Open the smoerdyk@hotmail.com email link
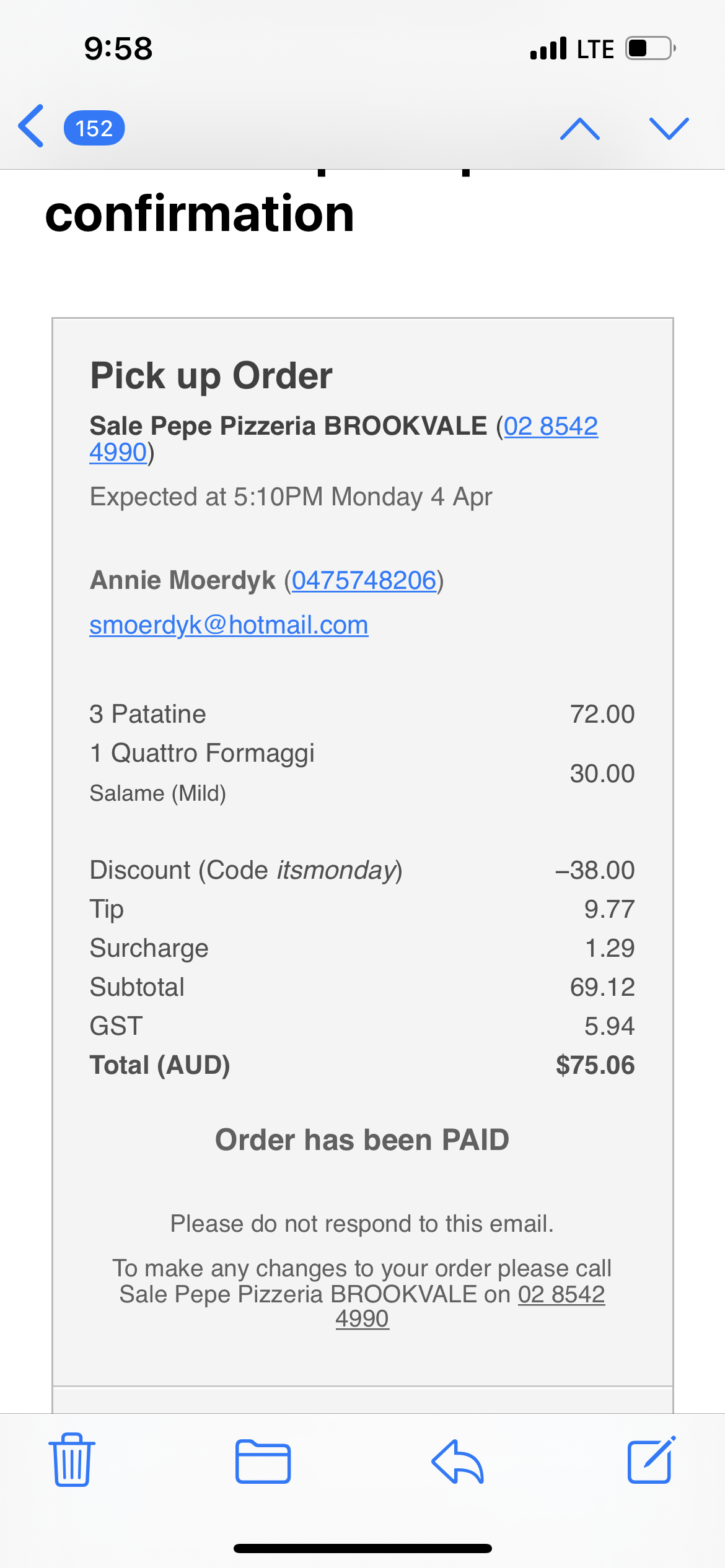Image resolution: width=725 pixels, height=1568 pixels. point(229,625)
